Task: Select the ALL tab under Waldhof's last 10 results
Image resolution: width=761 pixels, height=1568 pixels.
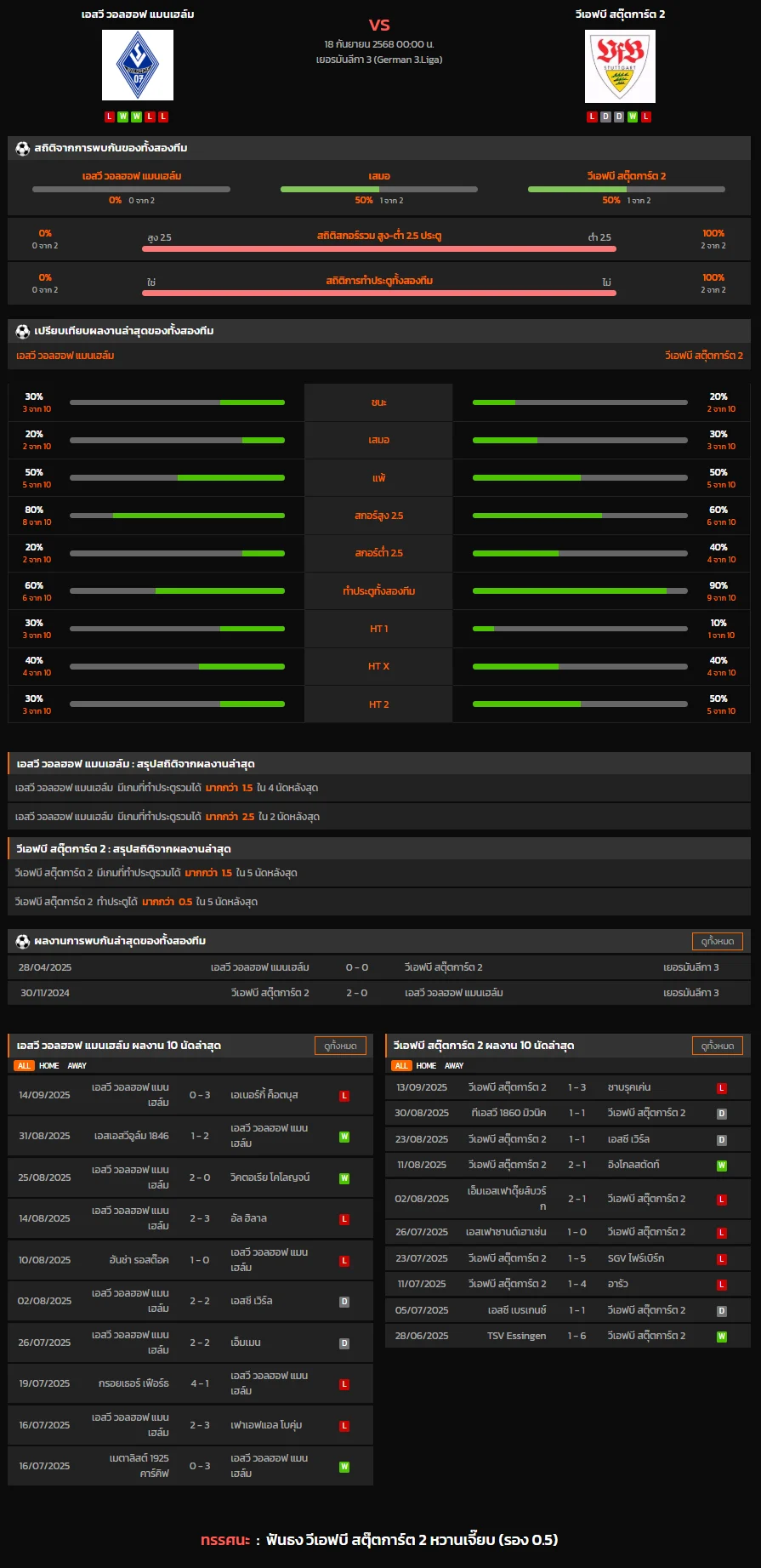Action: pyautogui.click(x=24, y=1066)
